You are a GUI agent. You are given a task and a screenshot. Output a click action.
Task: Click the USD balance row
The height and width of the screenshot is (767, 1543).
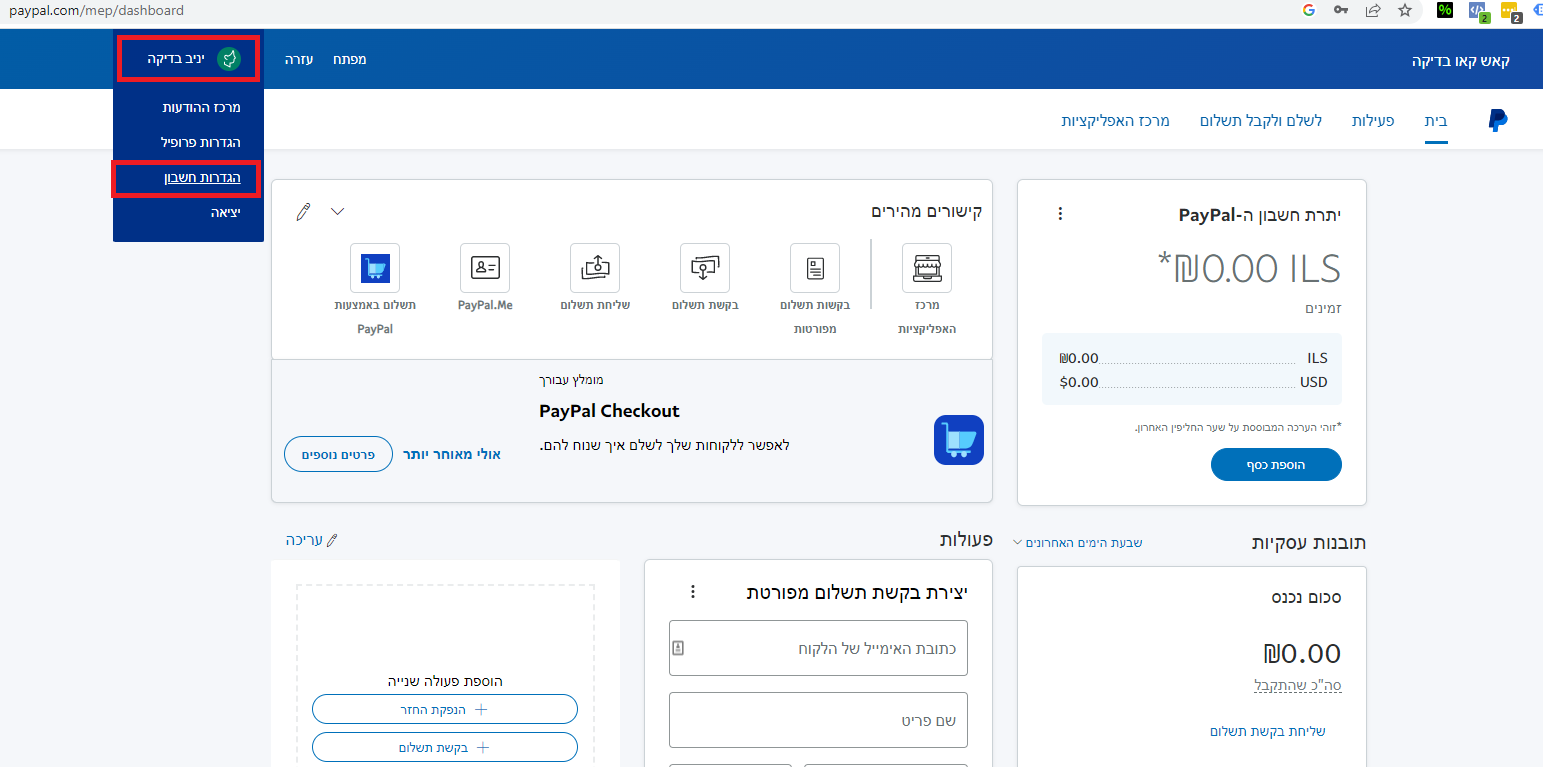click(x=1193, y=382)
